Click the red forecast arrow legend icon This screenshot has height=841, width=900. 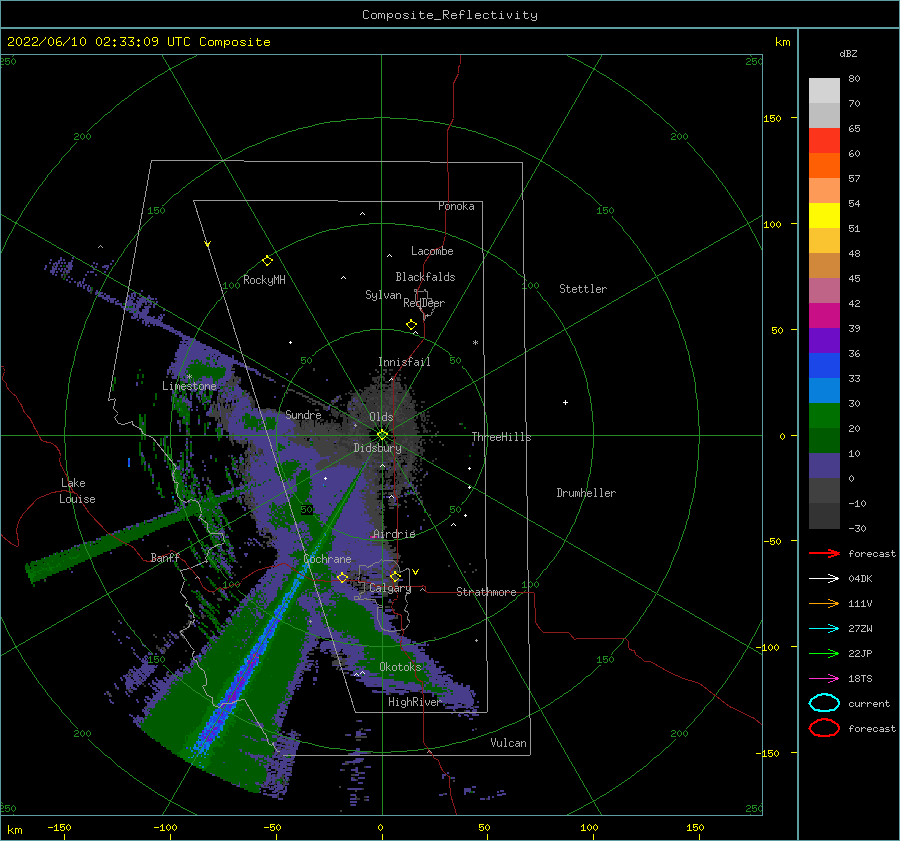click(824, 553)
